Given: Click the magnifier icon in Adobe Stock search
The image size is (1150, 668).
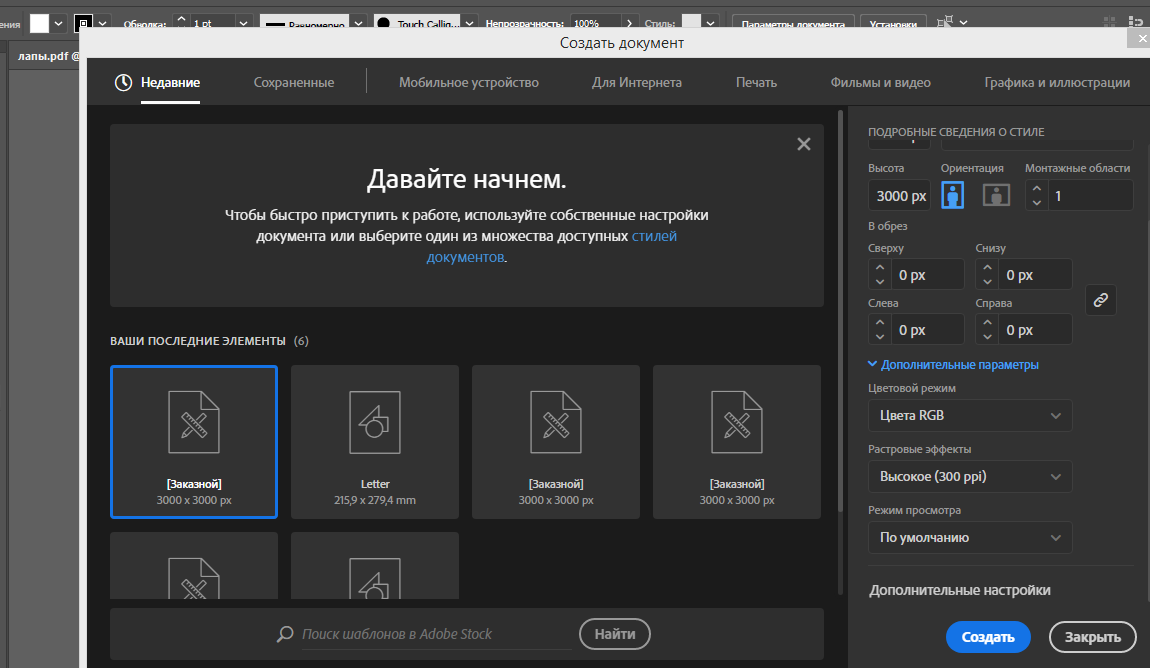Looking at the screenshot, I should (285, 634).
